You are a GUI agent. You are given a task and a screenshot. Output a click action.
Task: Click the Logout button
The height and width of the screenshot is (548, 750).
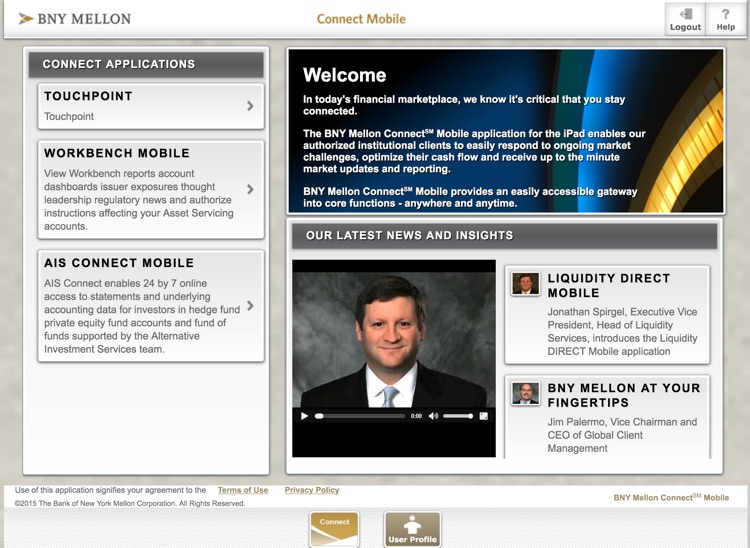coord(685,20)
